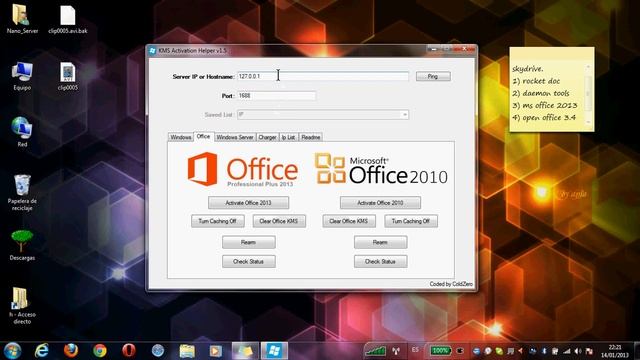Viewport: 640px width, 360px height.
Task: Focus the Port field showing 1688
Action: 276,96
